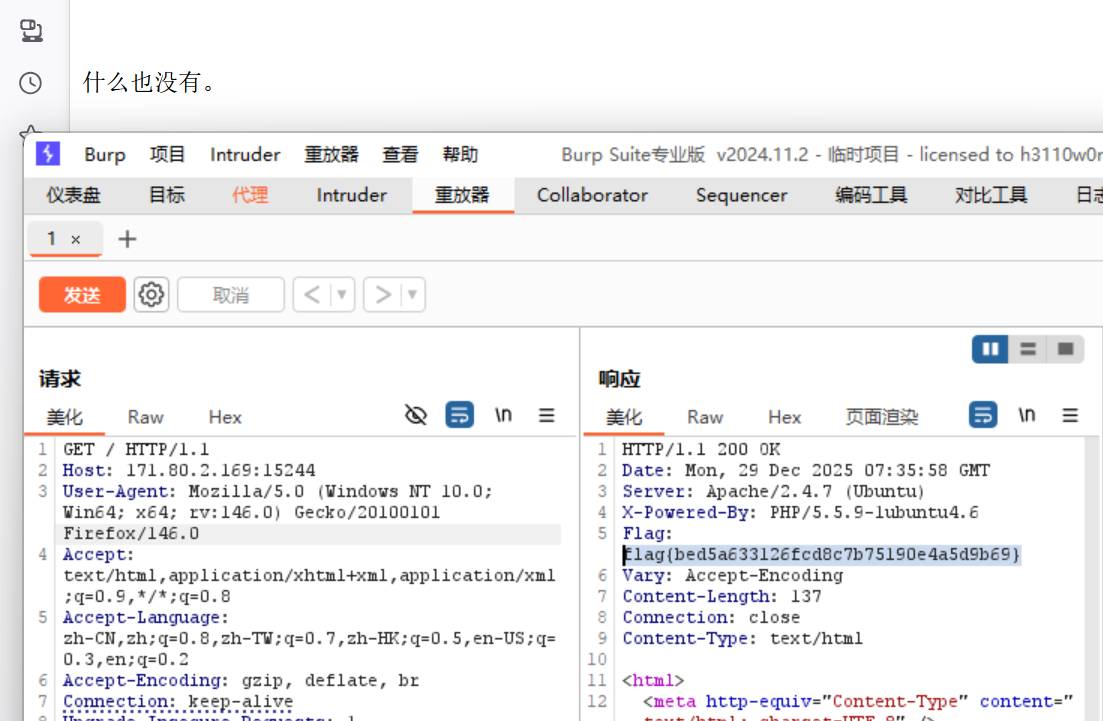The height and width of the screenshot is (721, 1103).
Task: Click the Burp Suite lightning logo icon
Action: pyautogui.click(x=48, y=153)
